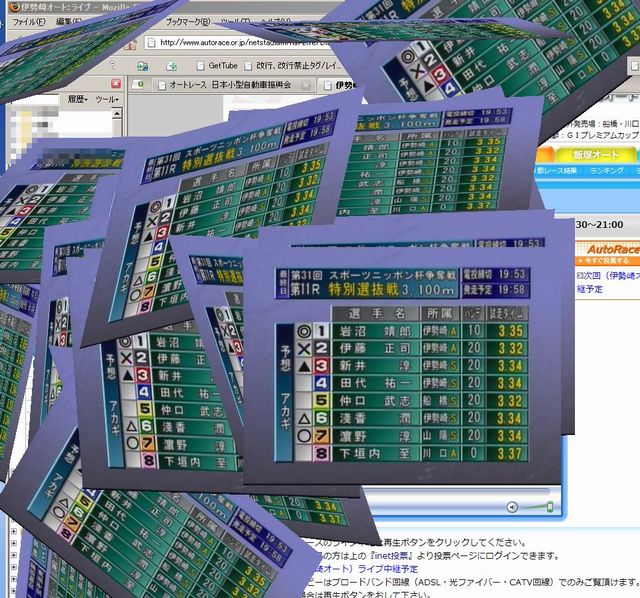Click the Firefox logo in the title bar

click(14, 7)
